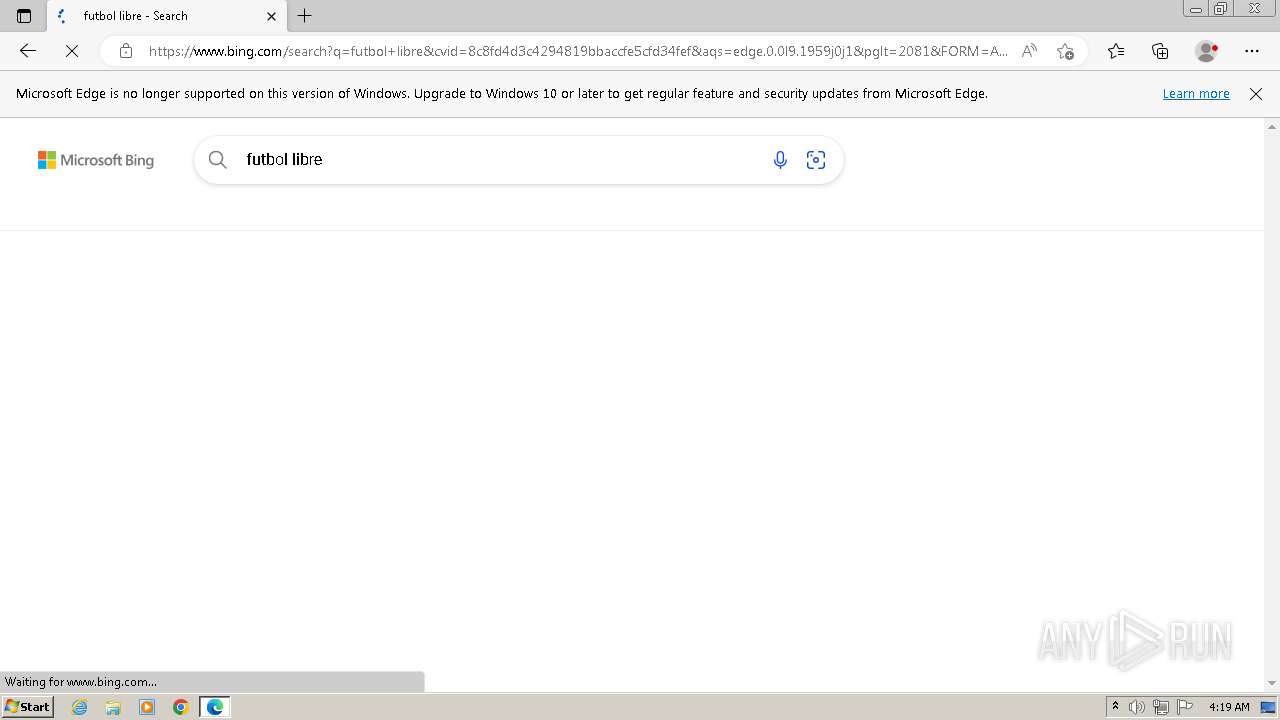Add this page to favorites
The width and height of the screenshot is (1280, 720).
[x=1065, y=51]
